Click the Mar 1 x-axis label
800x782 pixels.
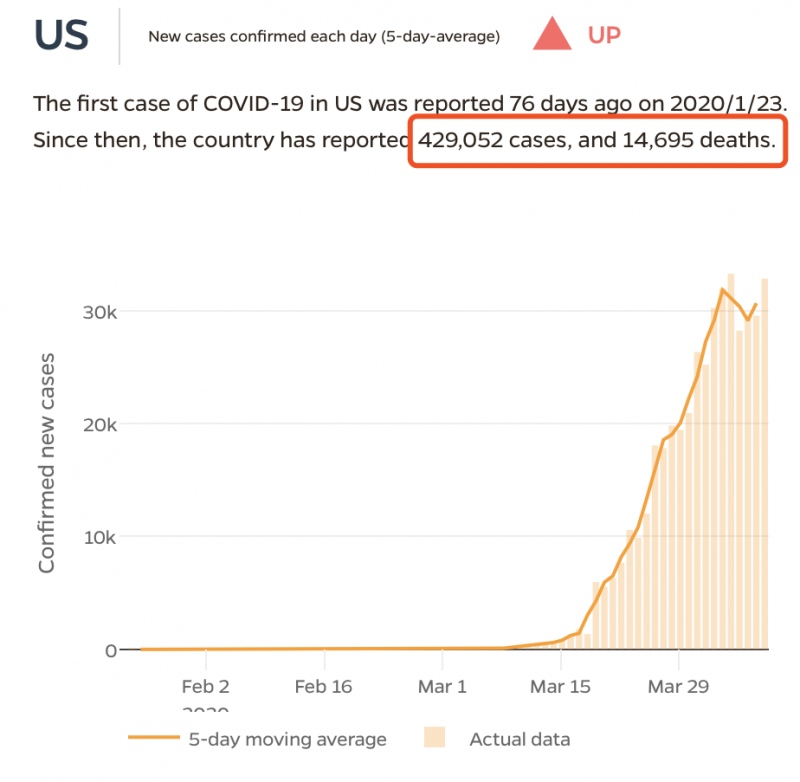pyautogui.click(x=443, y=687)
